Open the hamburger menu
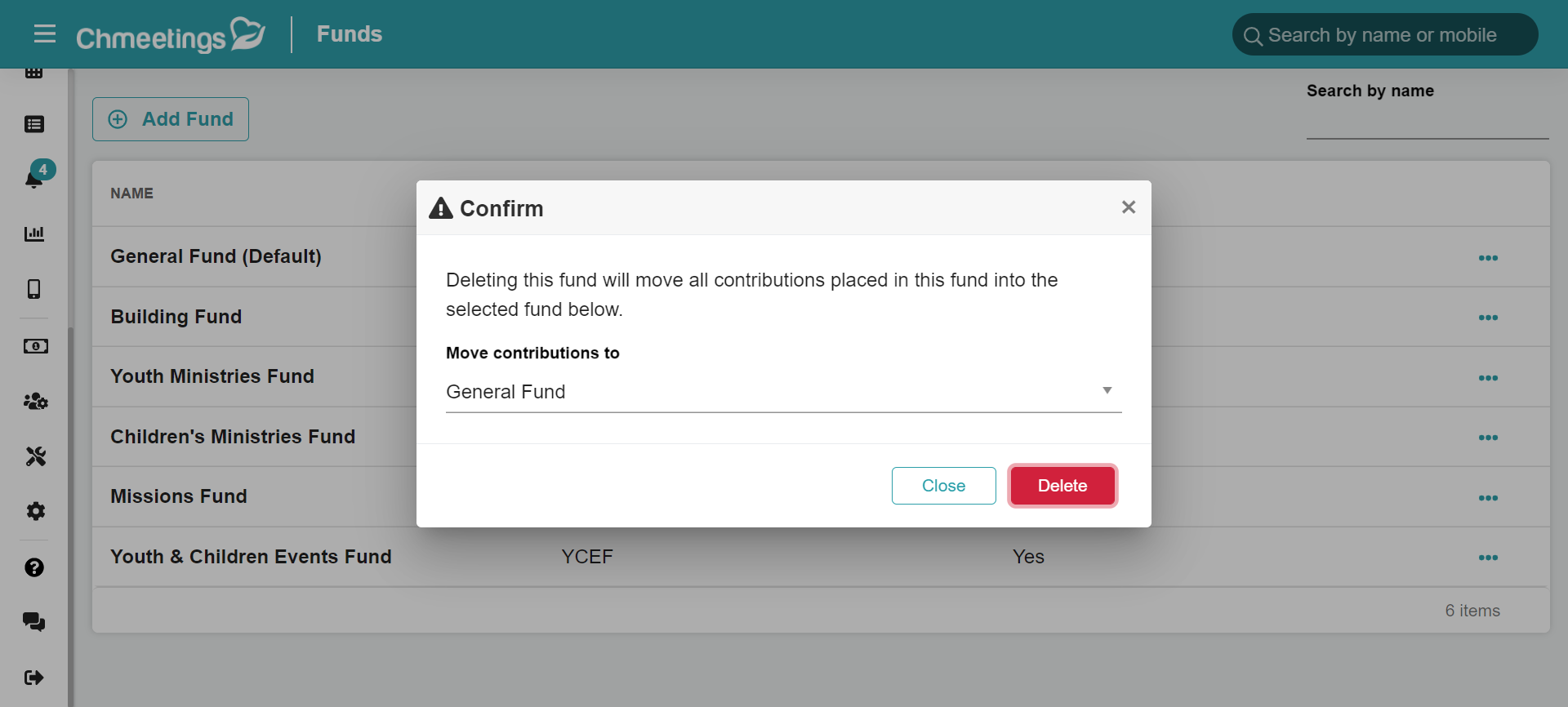 [45, 33]
